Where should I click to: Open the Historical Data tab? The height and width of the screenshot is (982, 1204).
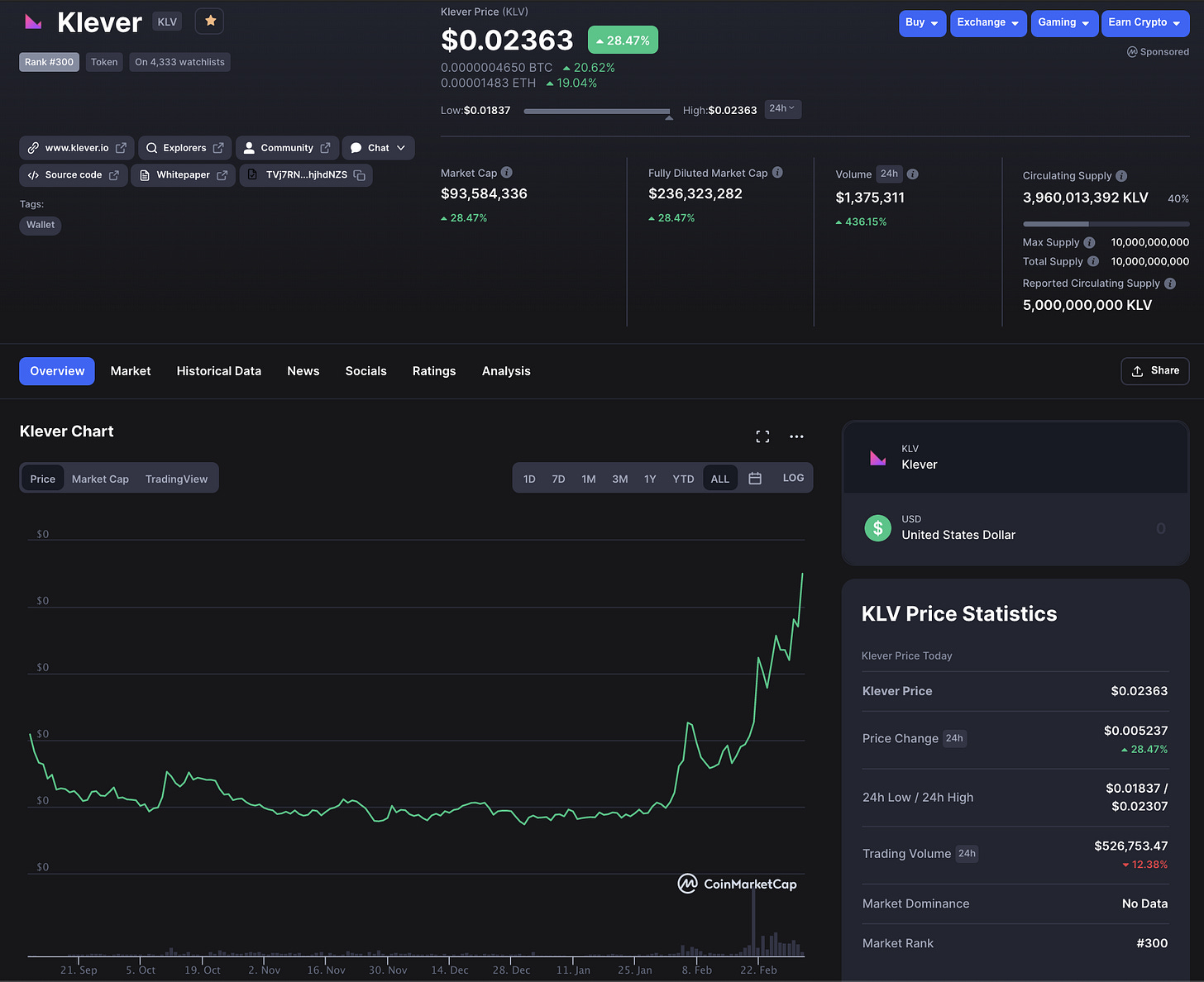(219, 371)
